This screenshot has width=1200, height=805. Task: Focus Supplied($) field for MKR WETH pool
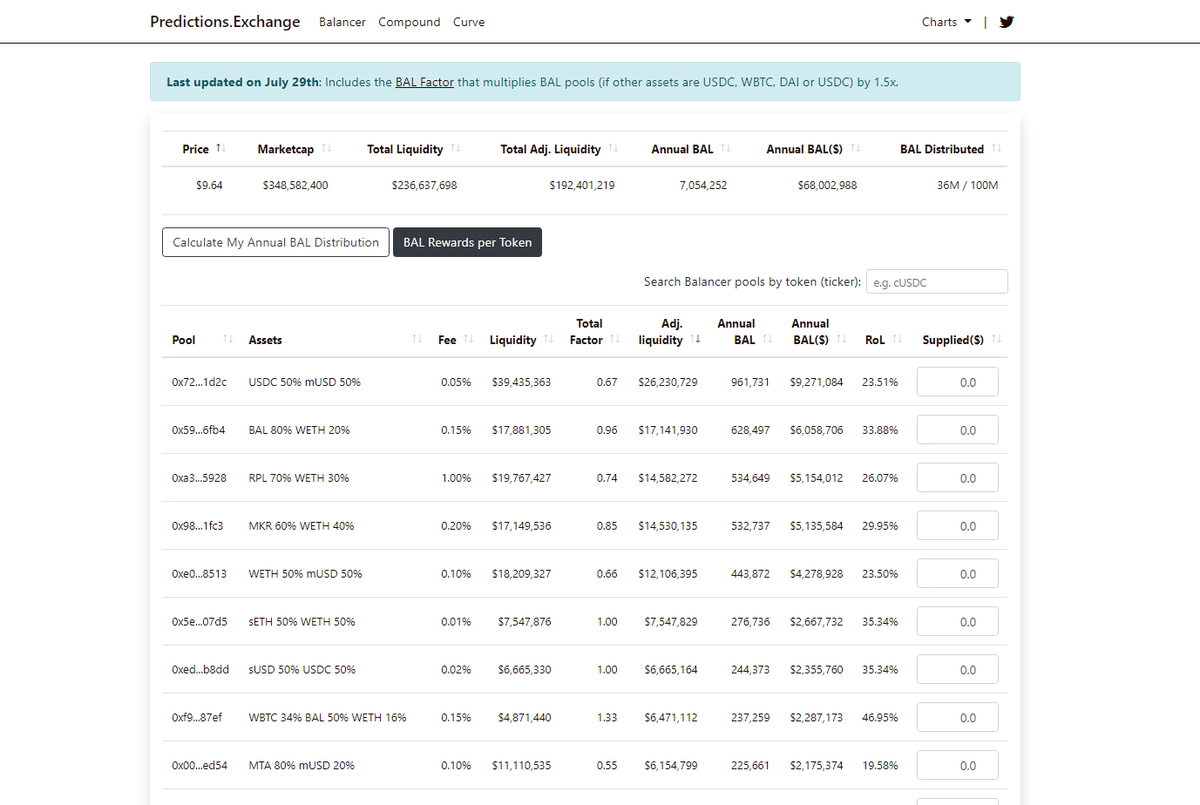coord(958,526)
